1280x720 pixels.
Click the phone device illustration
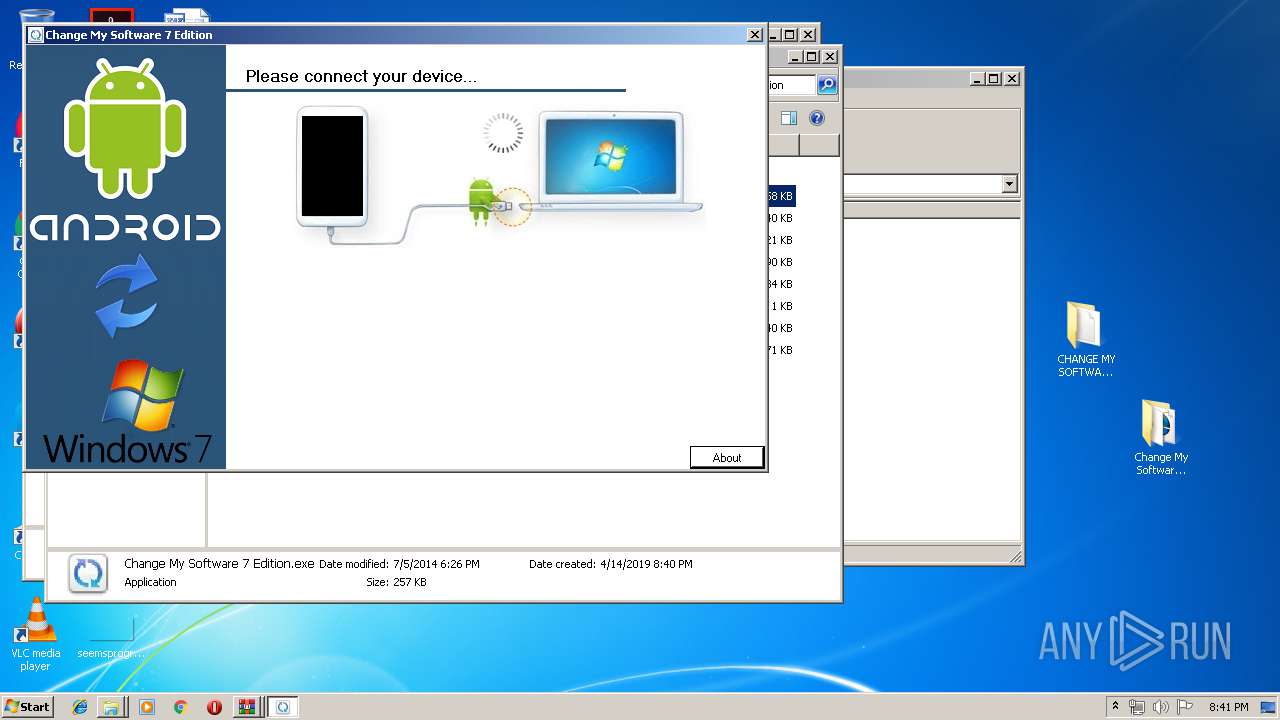tap(333, 168)
